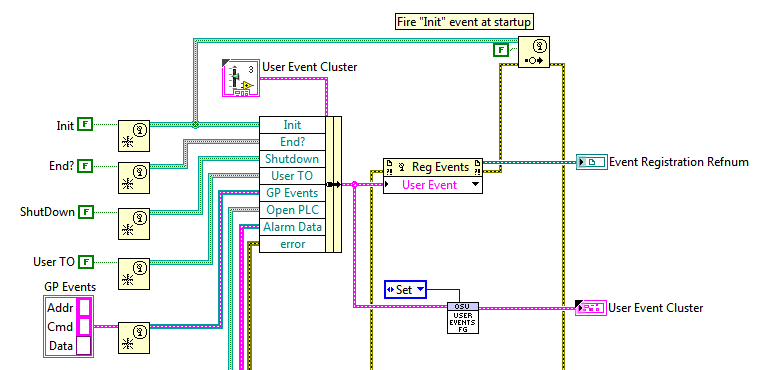The width and height of the screenshot is (761, 370).
Task: Click the Alarm Data element of Bundle By Name
Action: (292, 227)
